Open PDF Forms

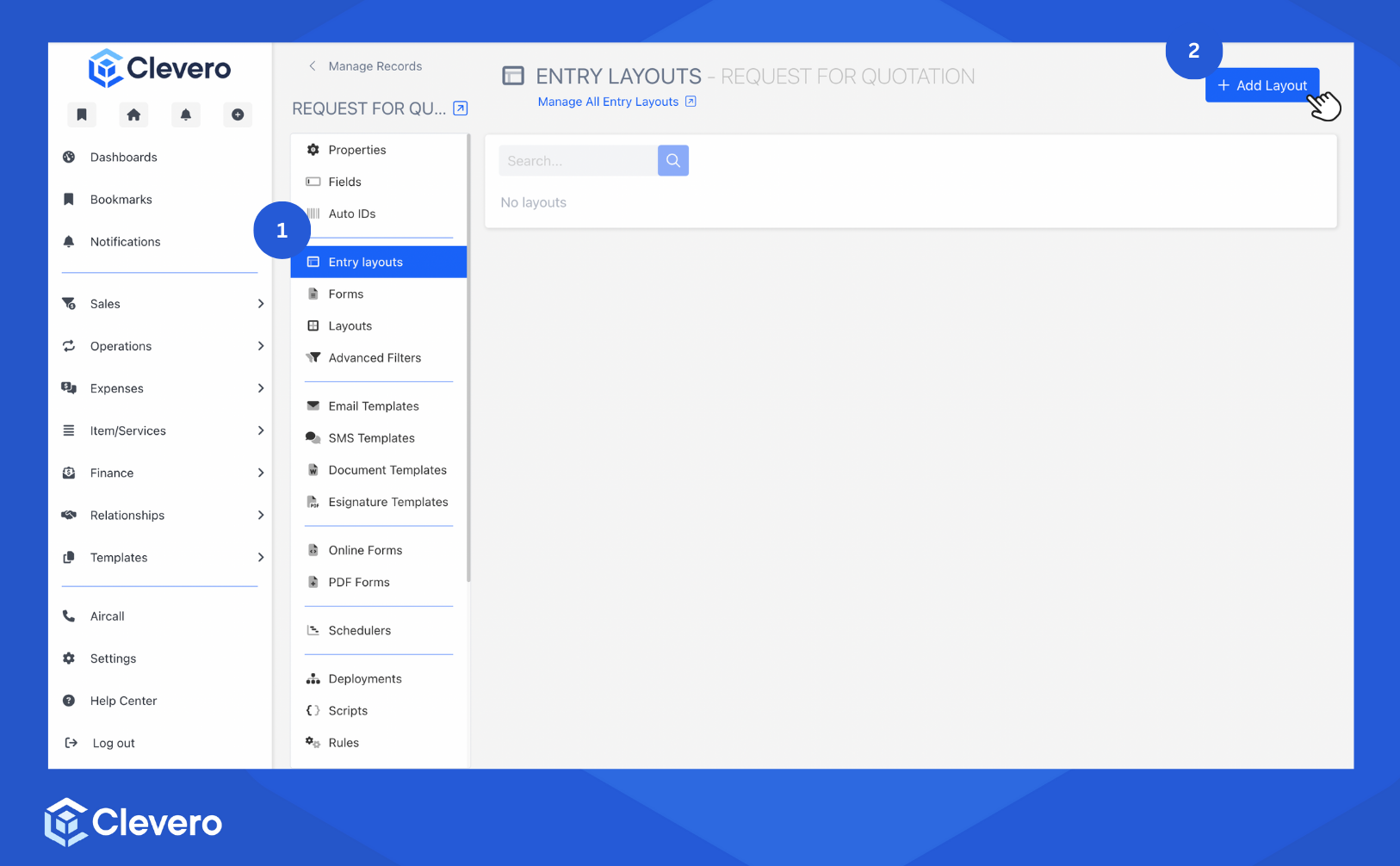pyautogui.click(x=379, y=581)
